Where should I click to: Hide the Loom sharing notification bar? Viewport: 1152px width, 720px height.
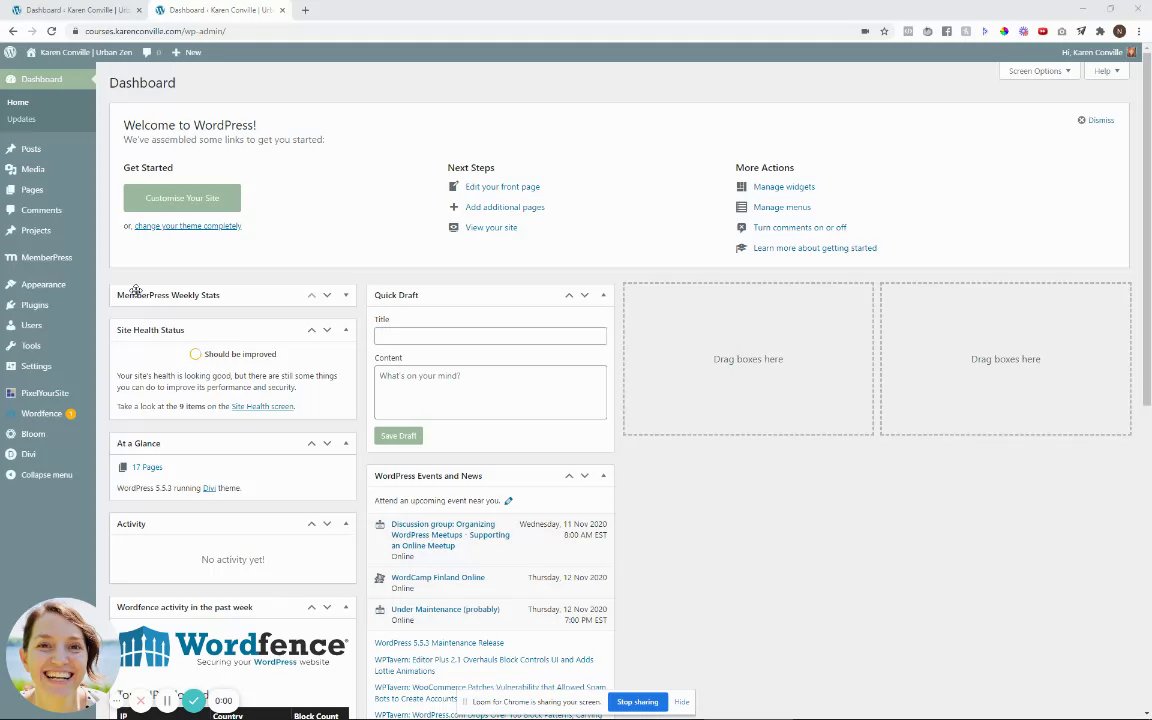[x=682, y=702]
